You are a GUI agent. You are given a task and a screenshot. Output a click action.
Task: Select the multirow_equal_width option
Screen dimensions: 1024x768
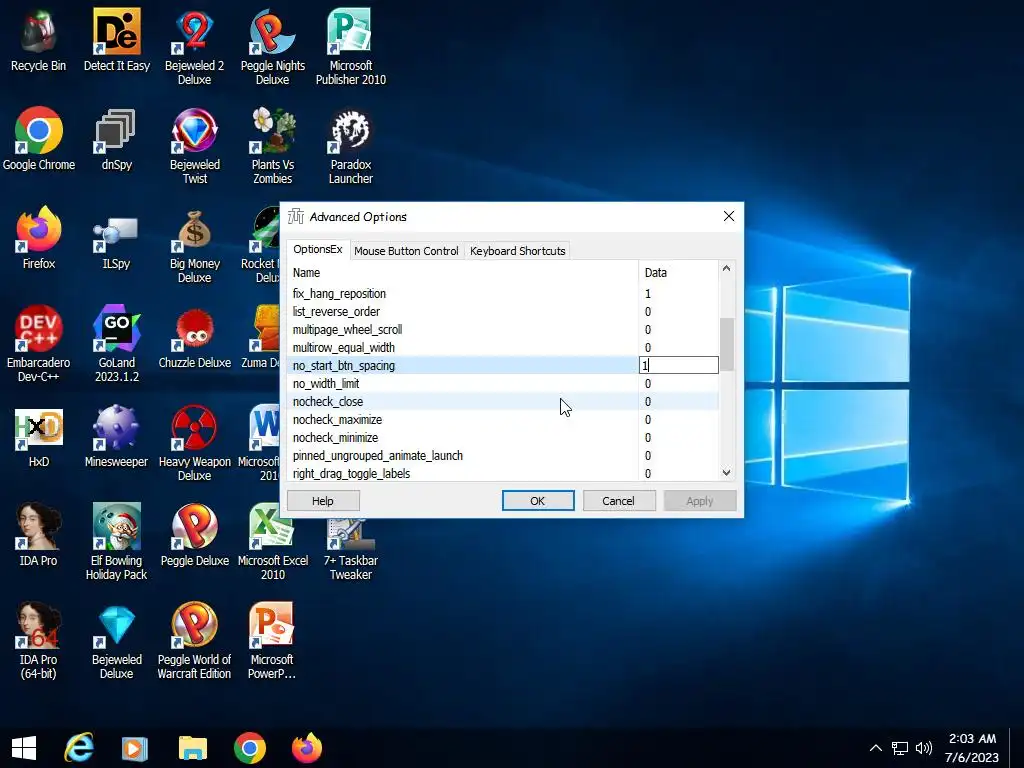pos(503,347)
